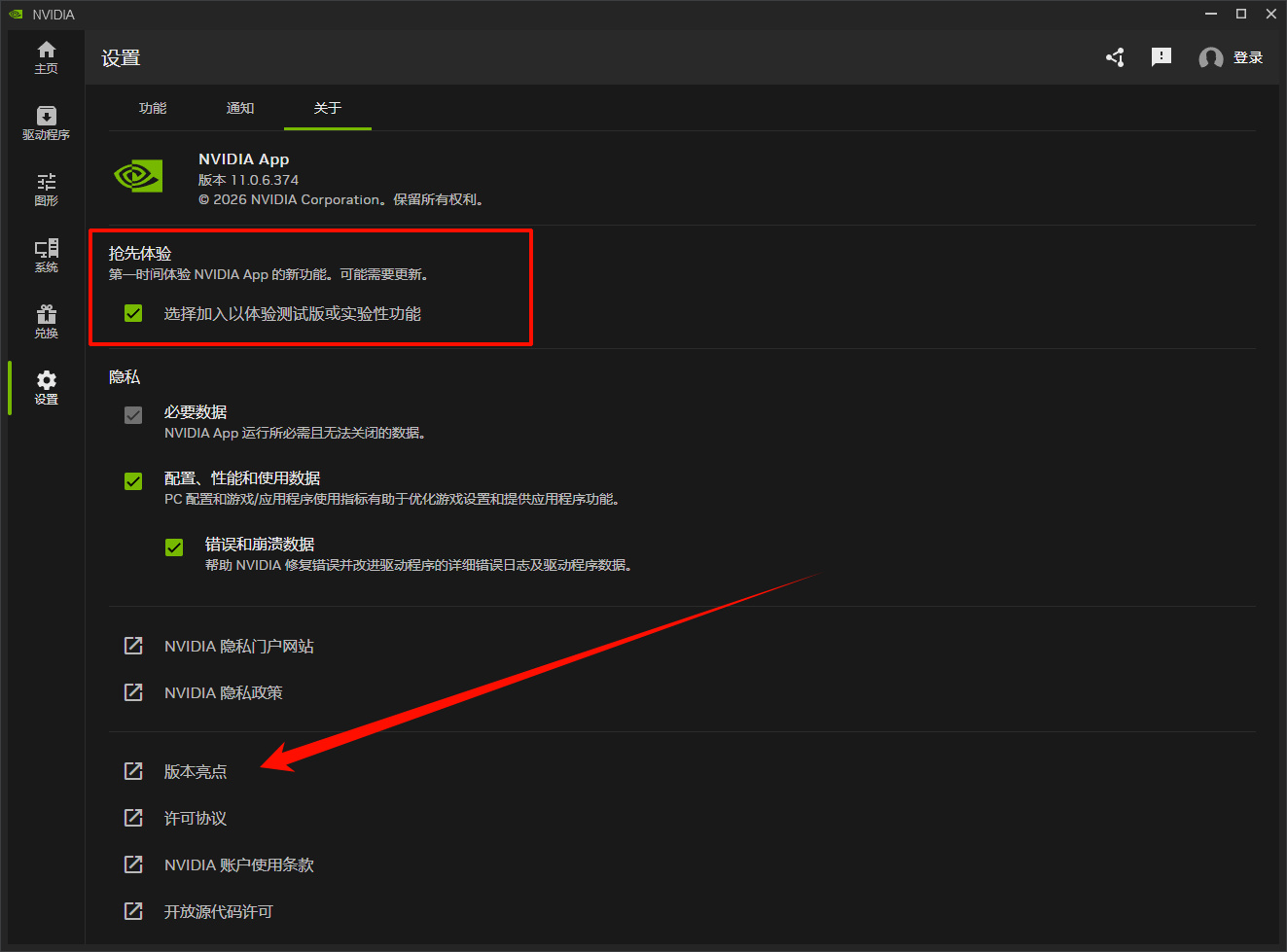This screenshot has height=952, width=1287.
Task: Open the feedback exclamation icon
Action: (x=1162, y=57)
